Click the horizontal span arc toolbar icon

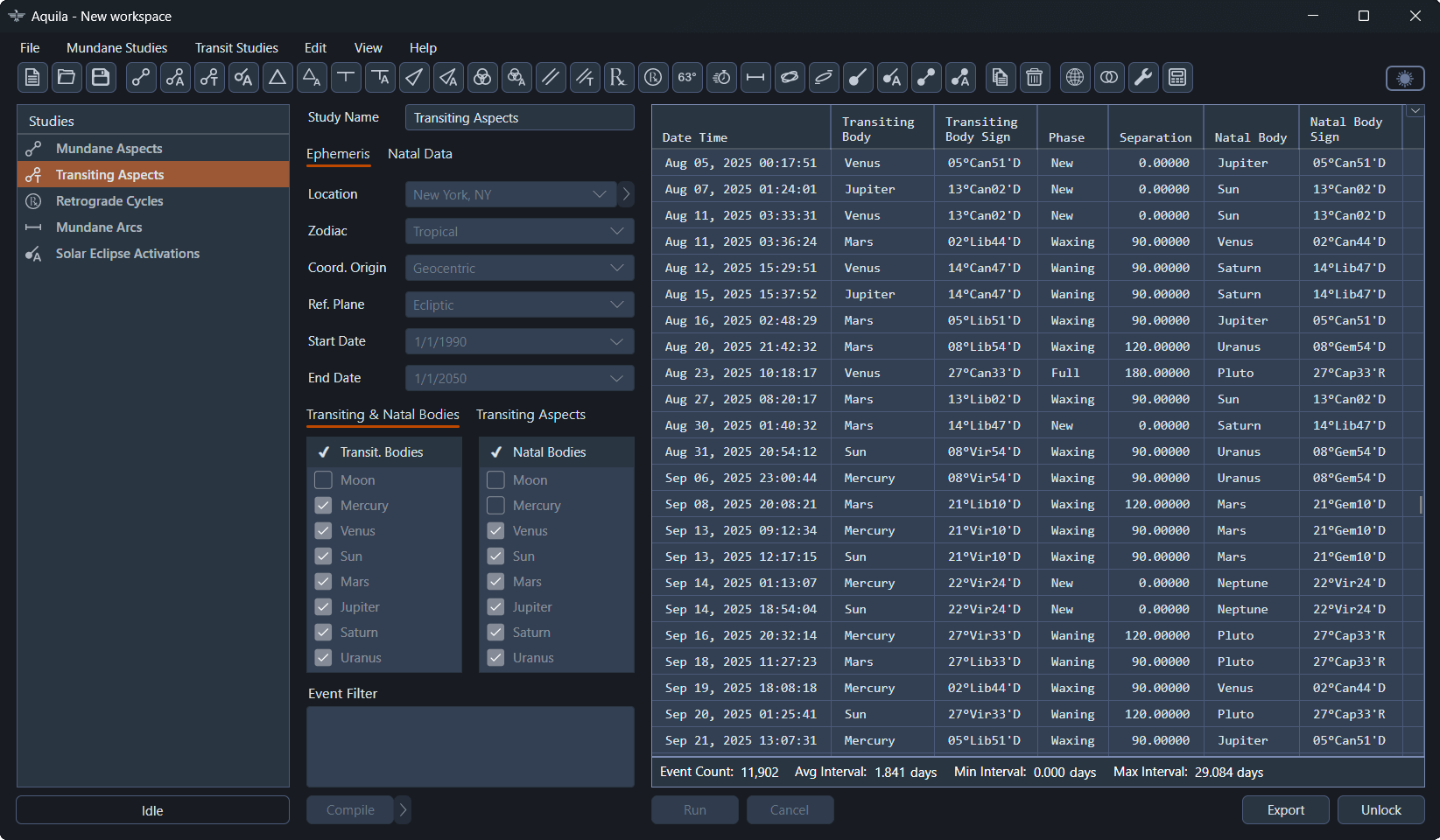coord(755,78)
